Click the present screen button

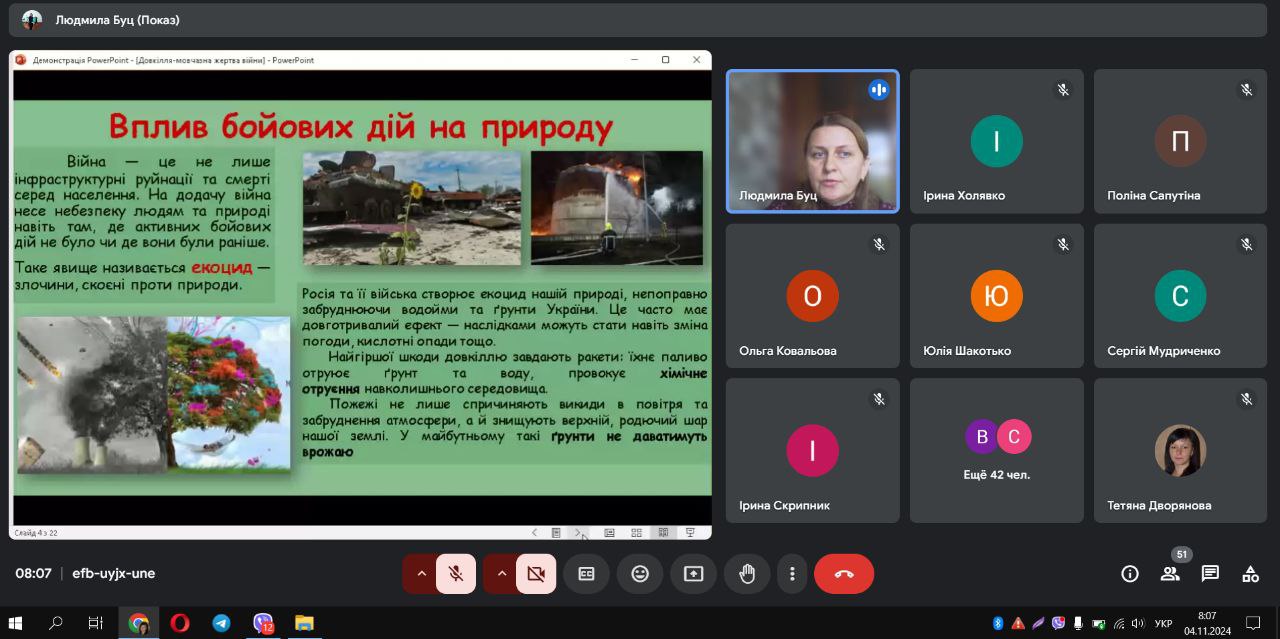[693, 574]
